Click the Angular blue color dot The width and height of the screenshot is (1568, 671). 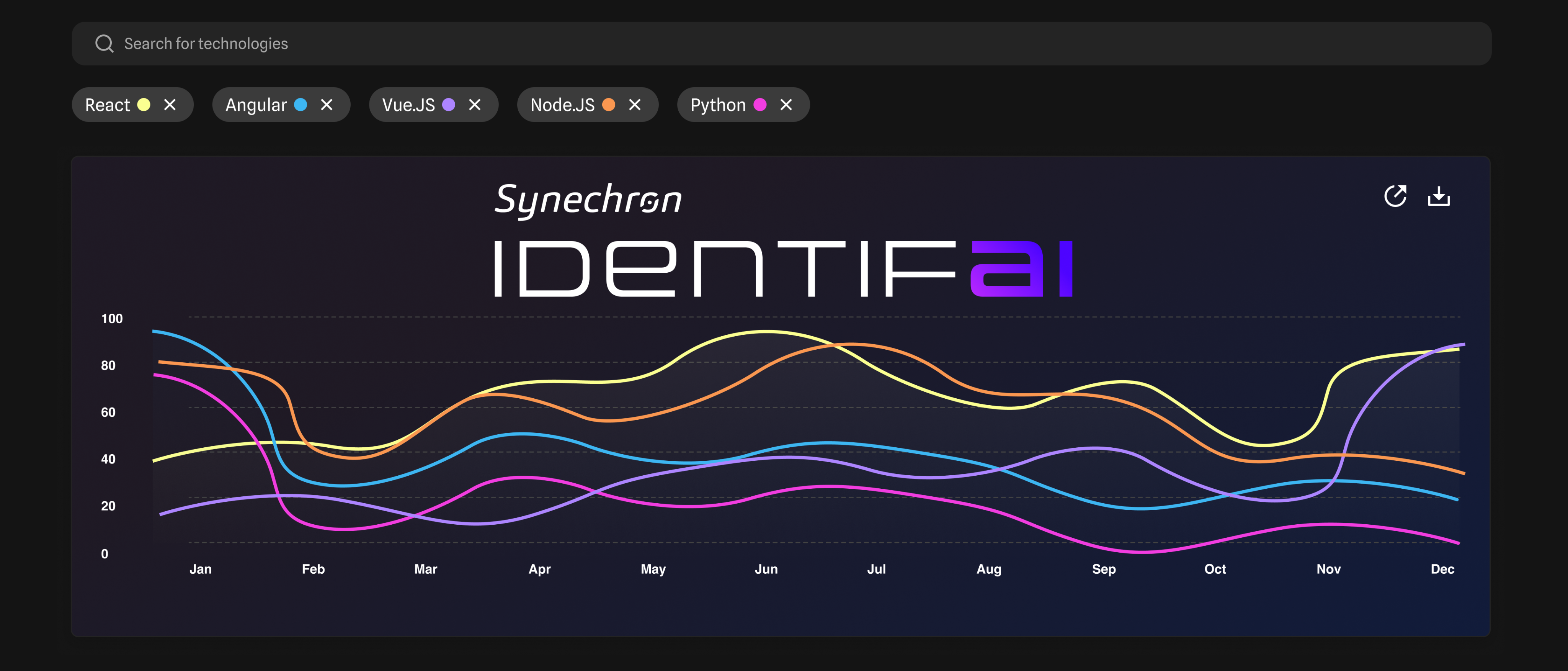(301, 105)
